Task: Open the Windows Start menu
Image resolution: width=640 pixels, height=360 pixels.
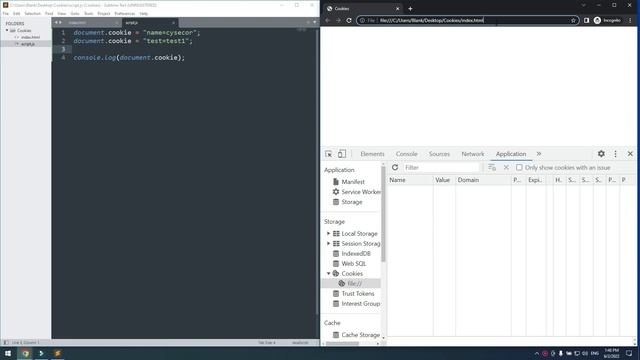Action: [8, 353]
